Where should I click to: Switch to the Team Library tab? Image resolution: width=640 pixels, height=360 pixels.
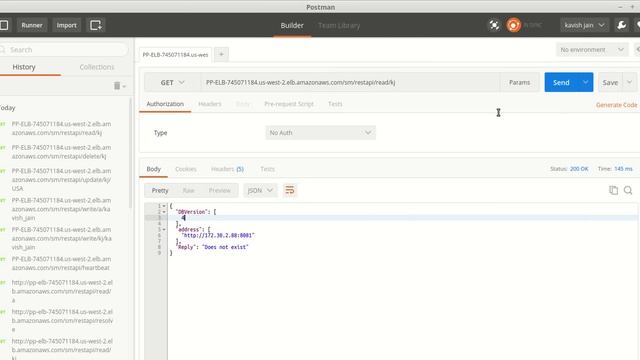pos(339,25)
